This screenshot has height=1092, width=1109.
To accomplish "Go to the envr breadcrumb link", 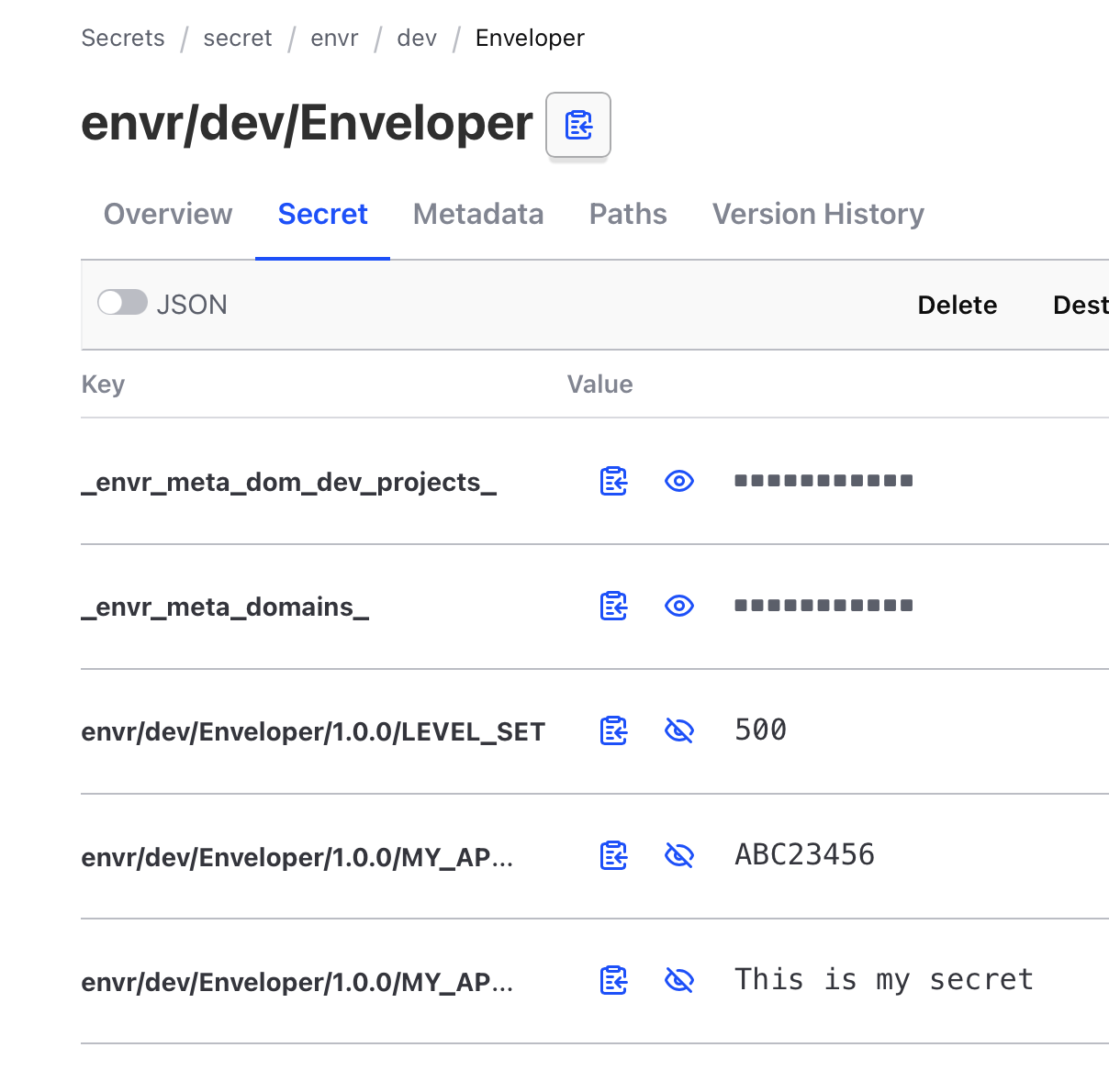I will (334, 38).
